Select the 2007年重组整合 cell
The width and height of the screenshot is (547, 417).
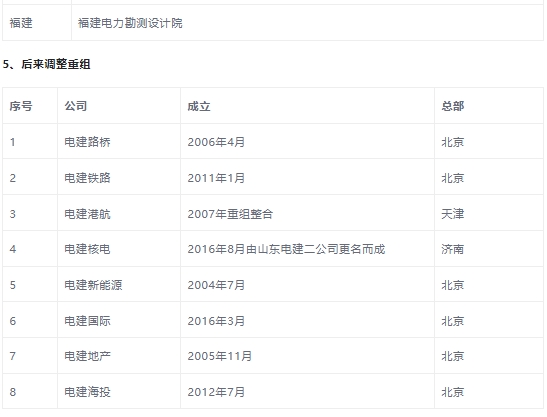230,214
